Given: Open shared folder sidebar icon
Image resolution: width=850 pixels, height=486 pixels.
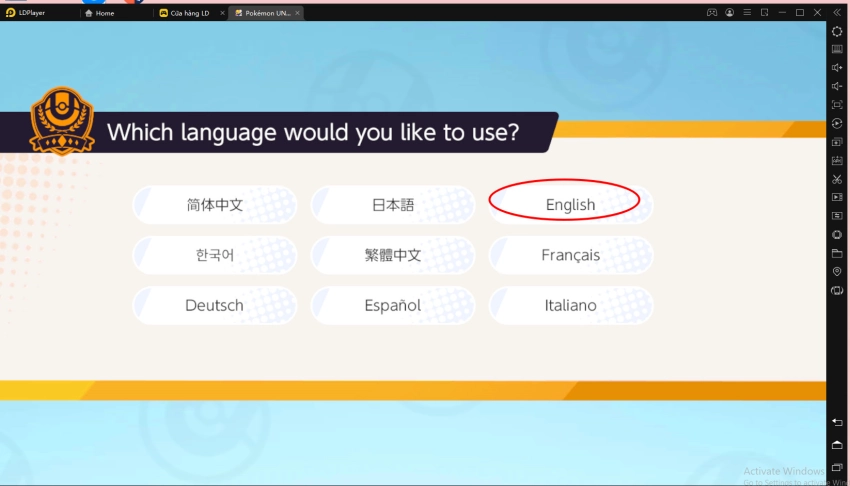Looking at the screenshot, I should tap(837, 253).
